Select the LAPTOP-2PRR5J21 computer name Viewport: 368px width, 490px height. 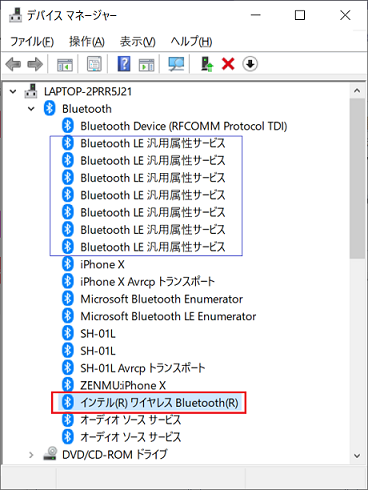coord(88,91)
